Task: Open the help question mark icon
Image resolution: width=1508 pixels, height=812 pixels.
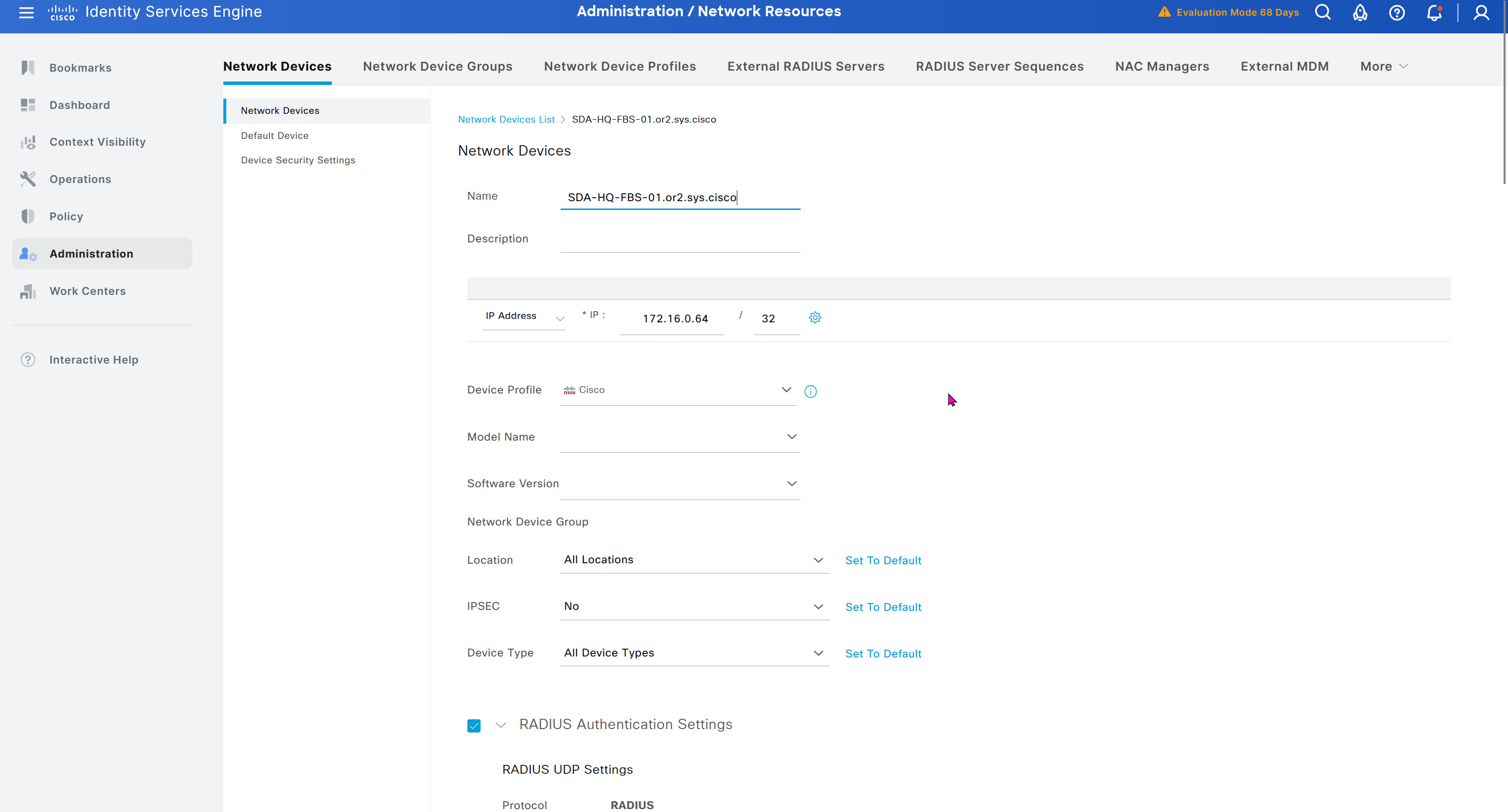Action: tap(1397, 12)
